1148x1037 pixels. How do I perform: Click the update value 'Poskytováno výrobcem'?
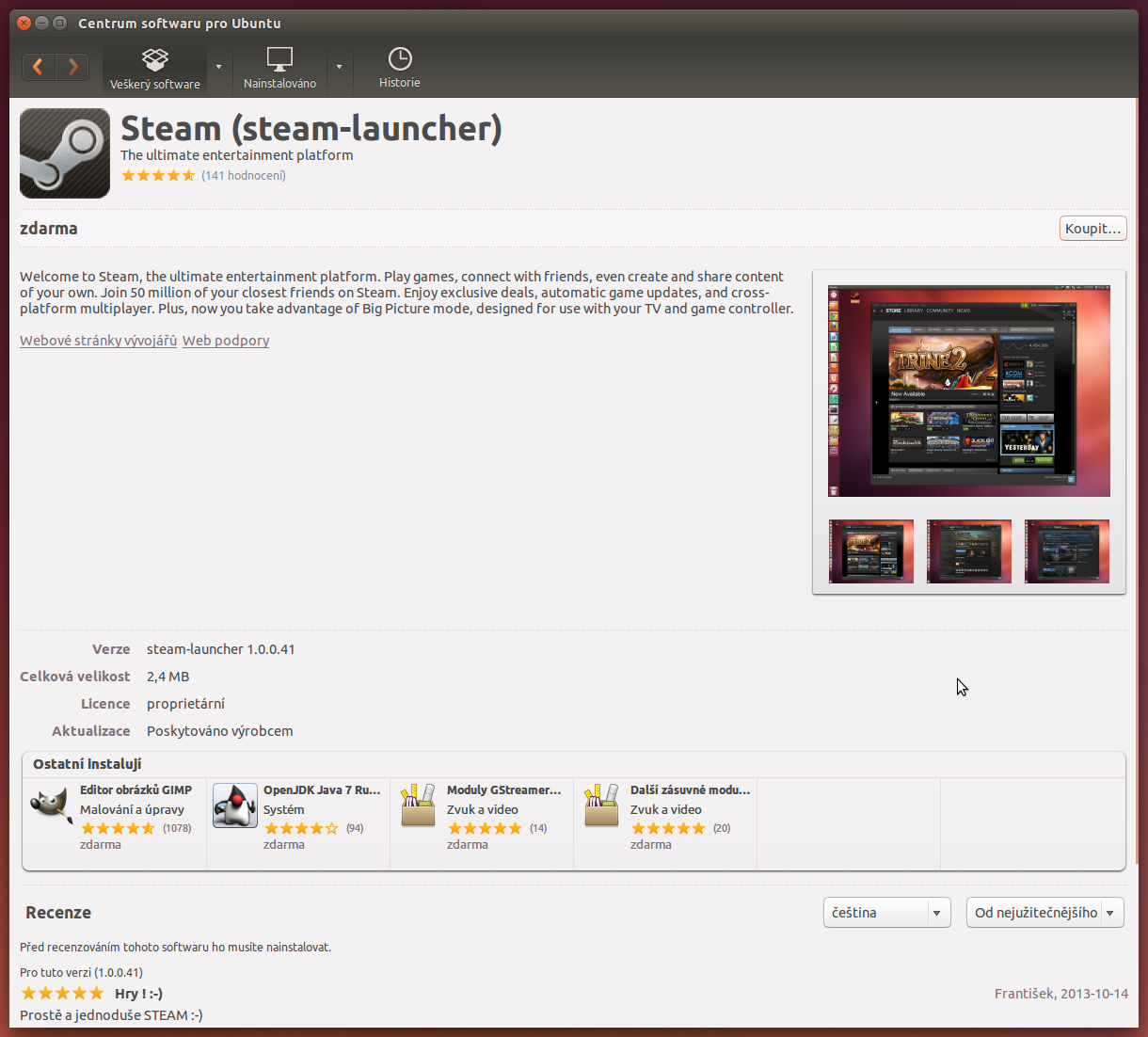[x=220, y=731]
